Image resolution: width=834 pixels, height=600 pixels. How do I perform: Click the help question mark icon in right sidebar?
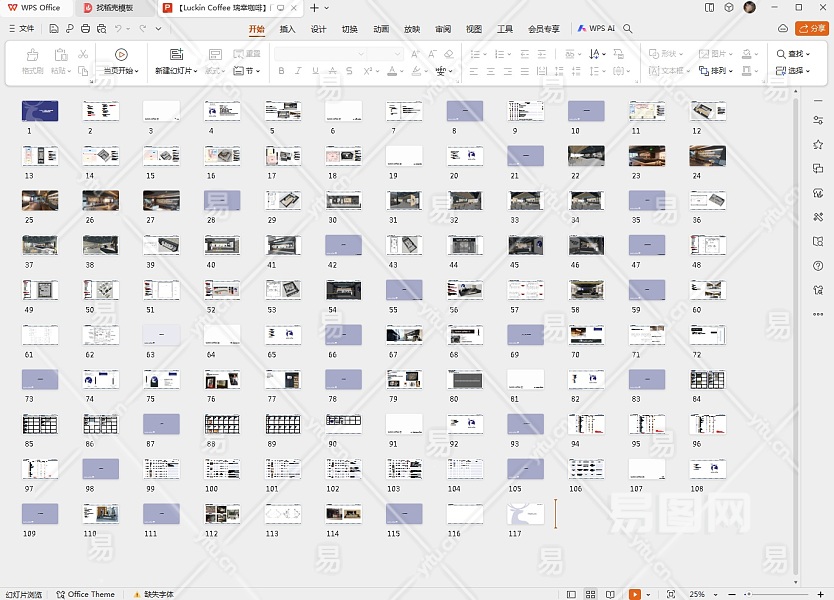818,265
